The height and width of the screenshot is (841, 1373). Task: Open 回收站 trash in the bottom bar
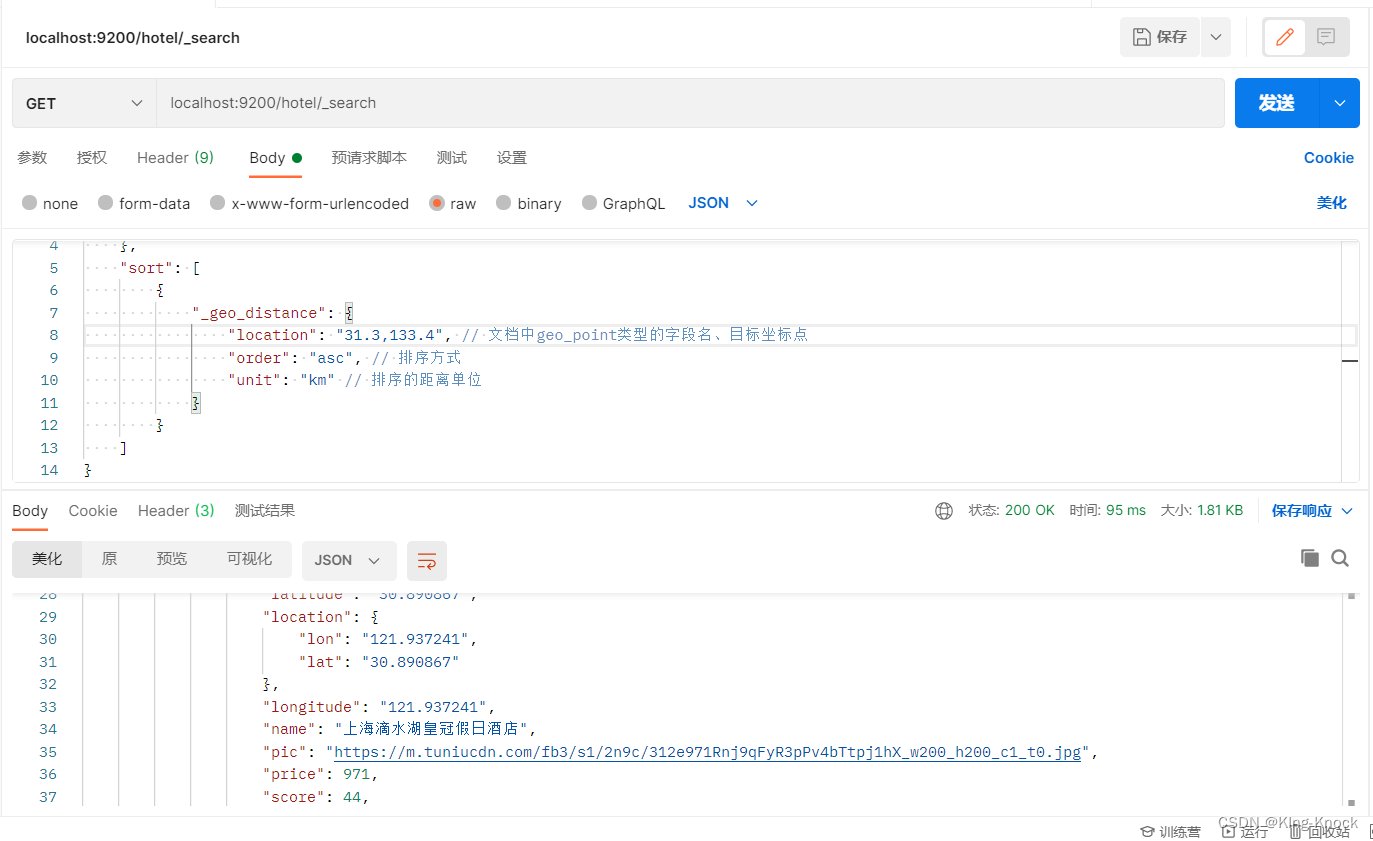tap(1319, 831)
